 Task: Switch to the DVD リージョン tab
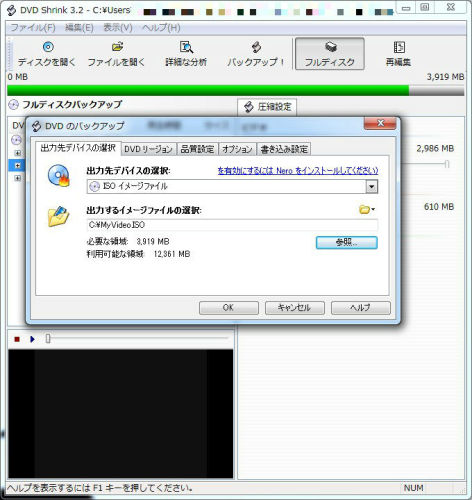coord(148,149)
